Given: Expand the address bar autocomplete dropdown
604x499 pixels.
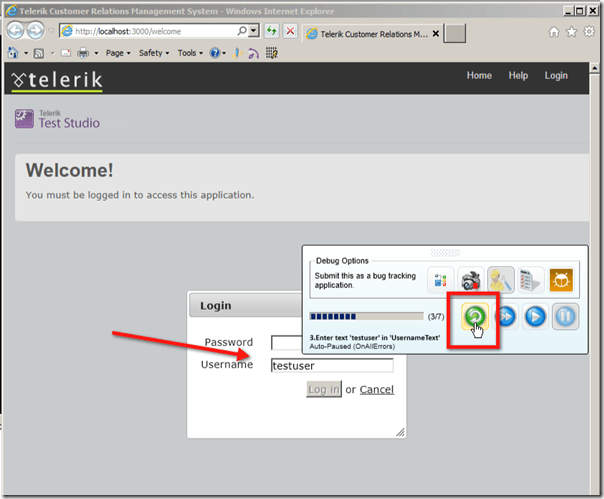Looking at the screenshot, I should tap(254, 31).
